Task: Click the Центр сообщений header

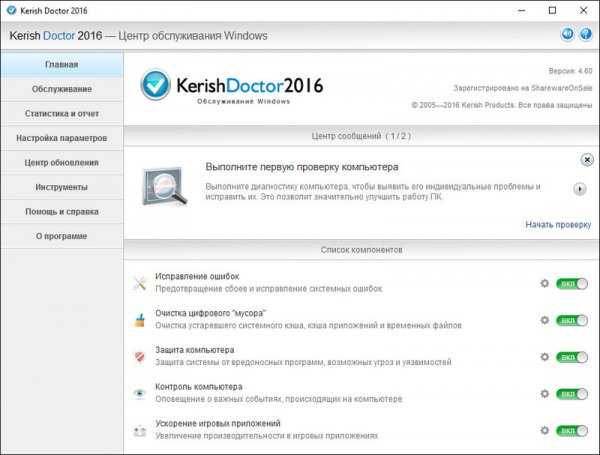Action: (x=361, y=136)
